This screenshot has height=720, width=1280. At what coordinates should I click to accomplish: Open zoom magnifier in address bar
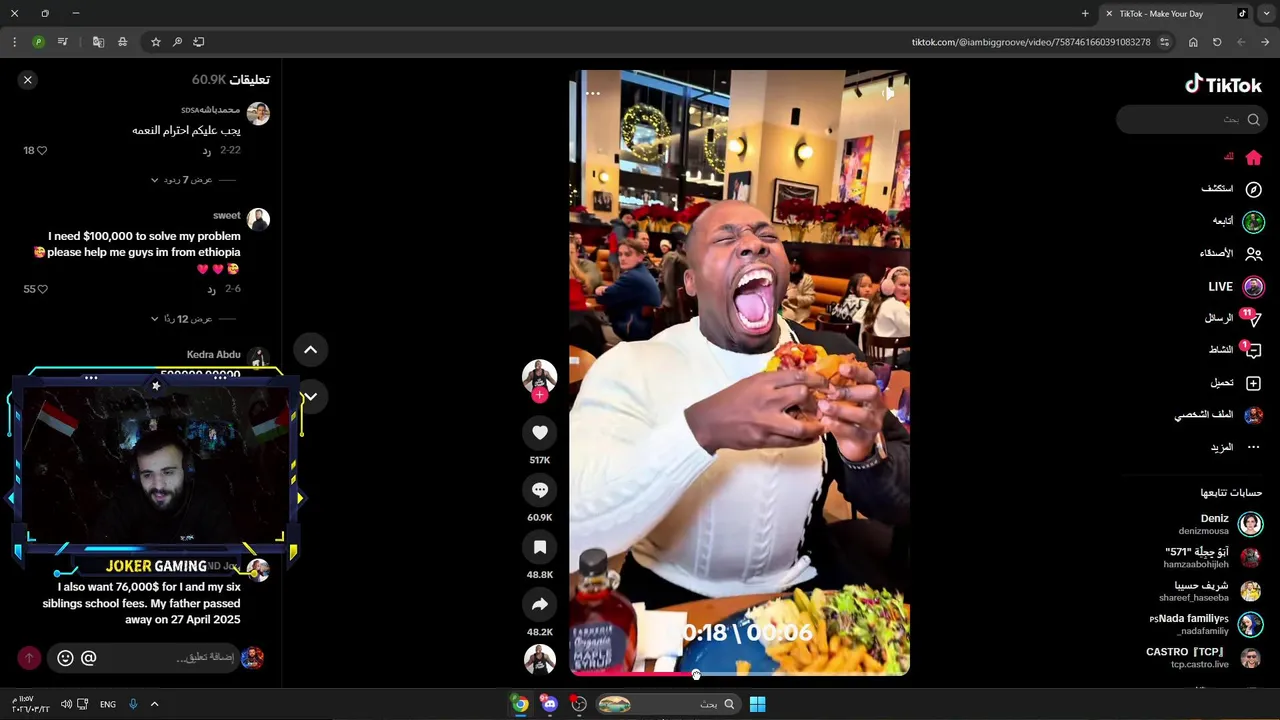(x=177, y=42)
